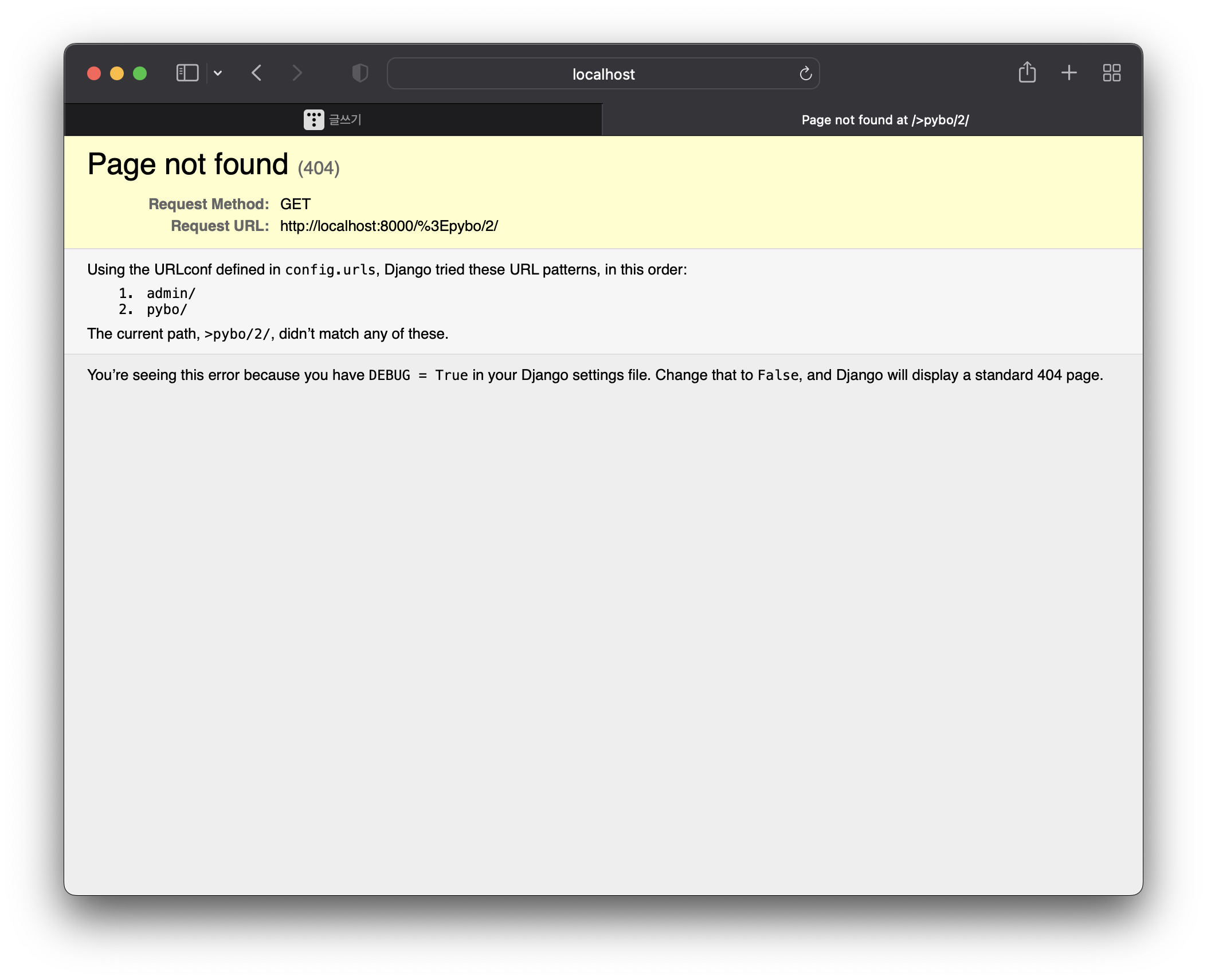The height and width of the screenshot is (980, 1207).
Task: Click the red close window button
Action: pos(94,73)
